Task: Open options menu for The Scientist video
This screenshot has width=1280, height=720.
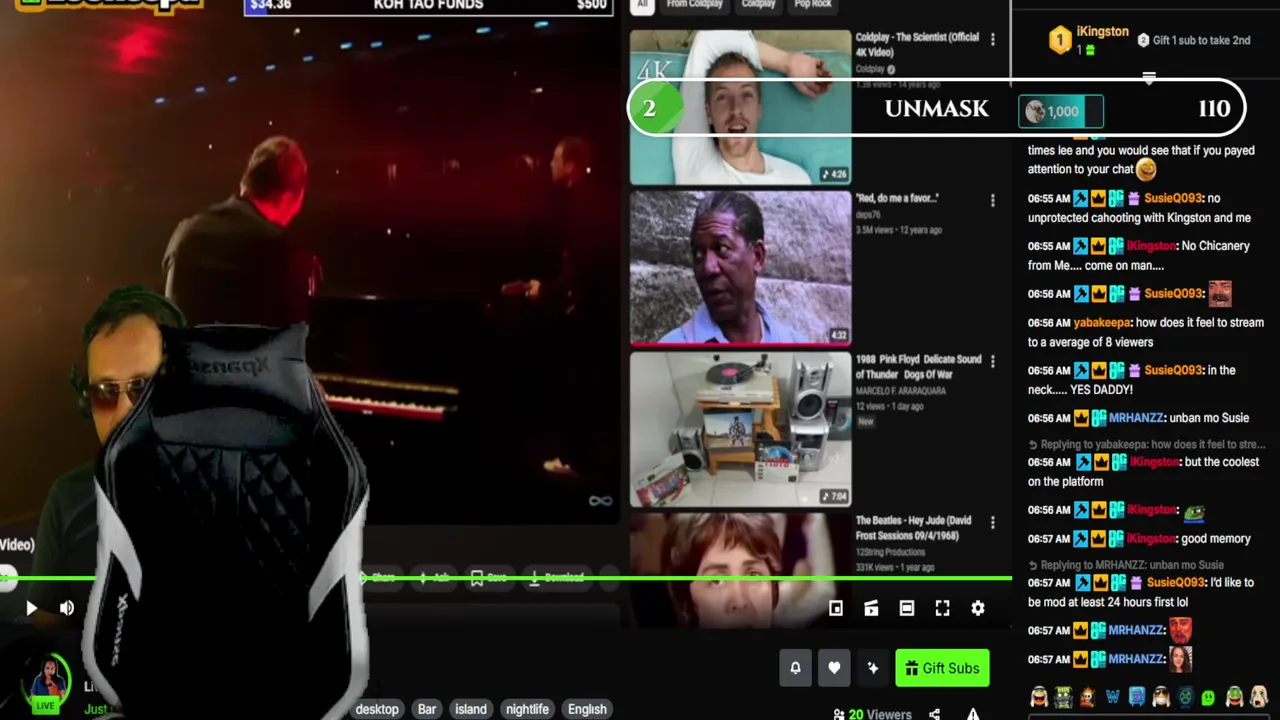Action: (x=992, y=39)
